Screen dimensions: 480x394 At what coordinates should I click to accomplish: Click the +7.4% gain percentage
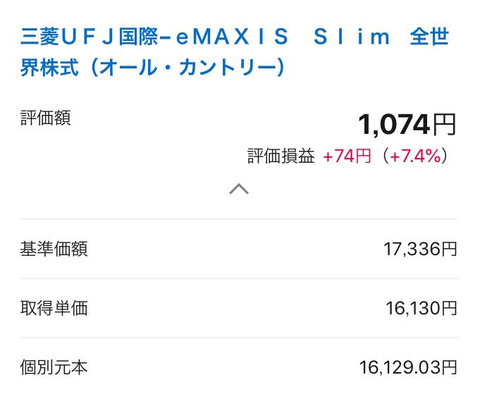tap(415, 156)
